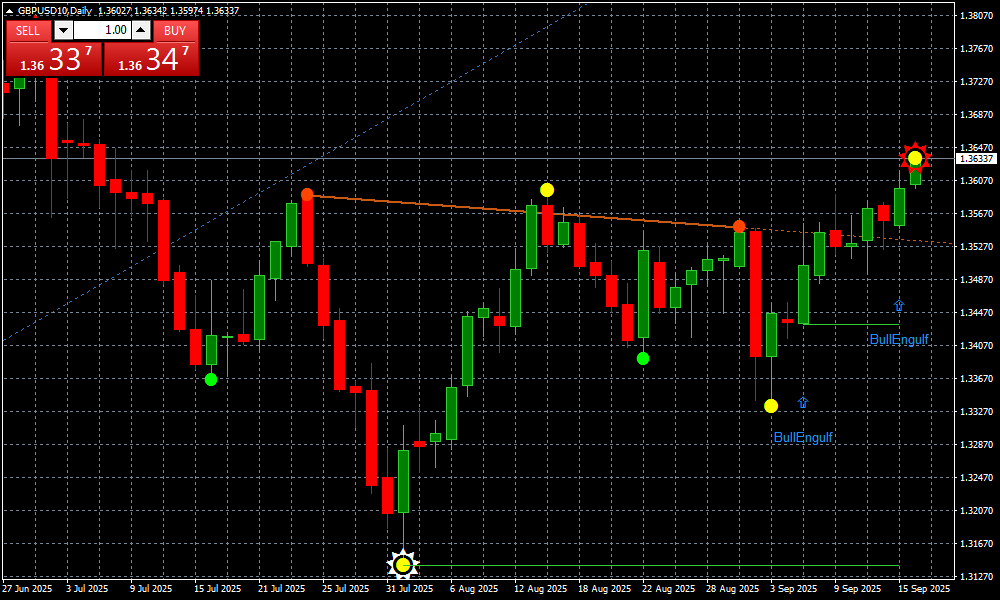Click the current price label 1.36337
1000x600 pixels.
976,158
